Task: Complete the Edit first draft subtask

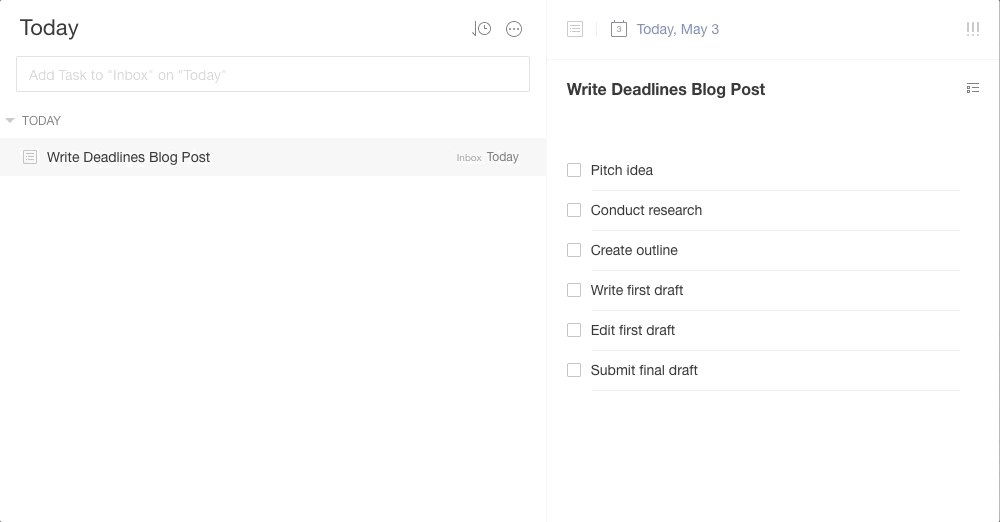Action: tap(574, 330)
